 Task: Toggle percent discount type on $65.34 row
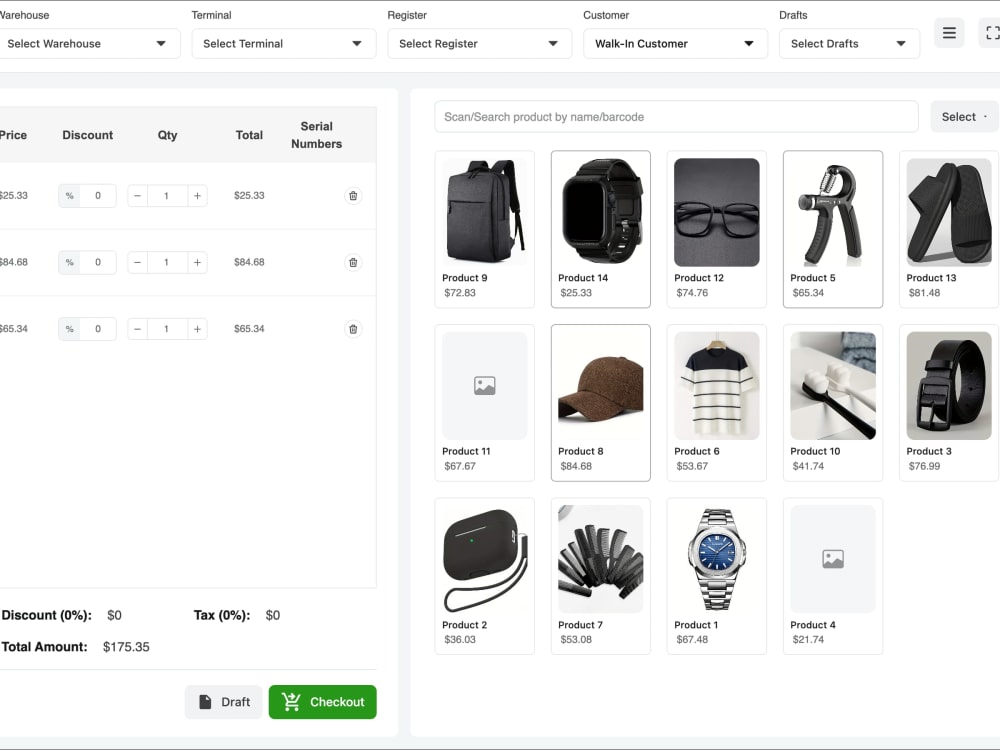[x=70, y=329]
